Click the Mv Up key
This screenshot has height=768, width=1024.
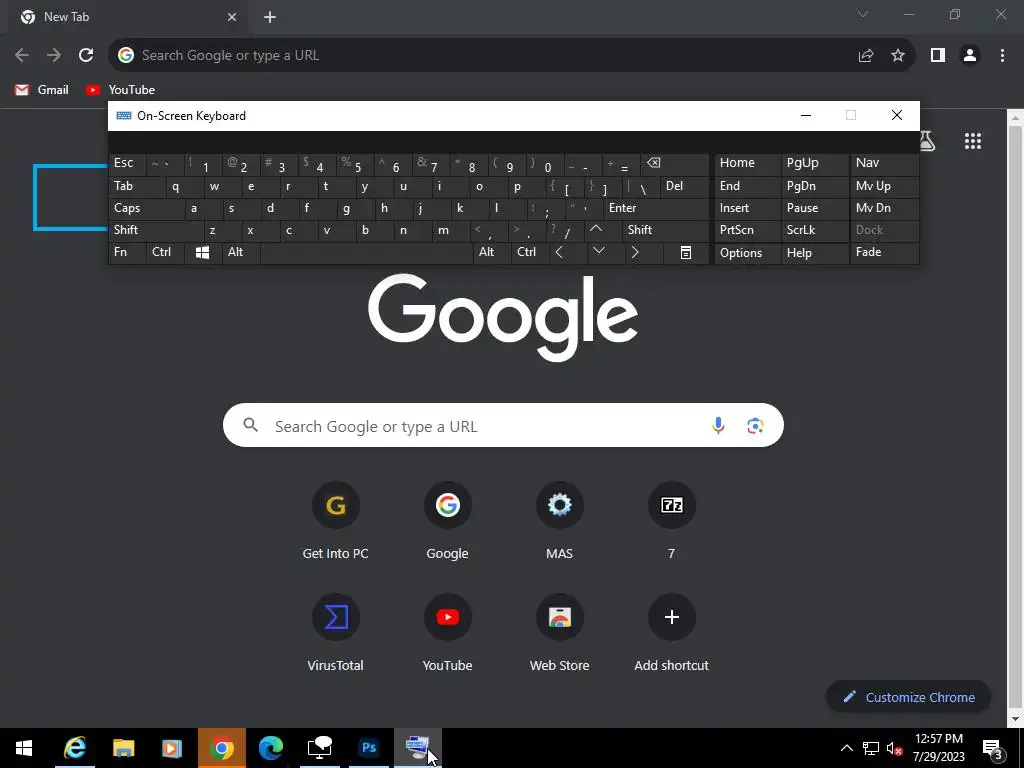point(884,187)
